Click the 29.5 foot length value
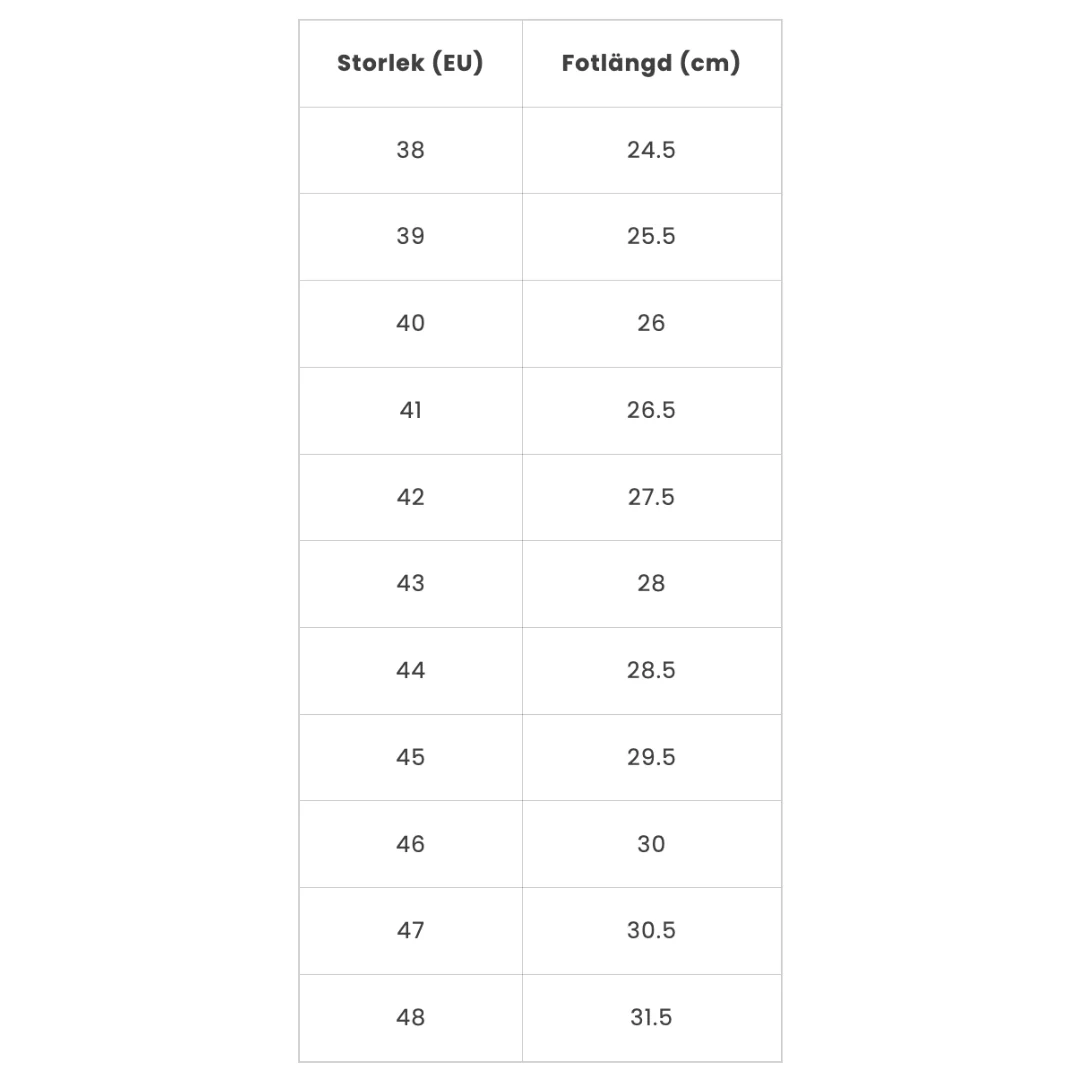Screen dimensions: 1080x1080 pyautogui.click(x=651, y=757)
